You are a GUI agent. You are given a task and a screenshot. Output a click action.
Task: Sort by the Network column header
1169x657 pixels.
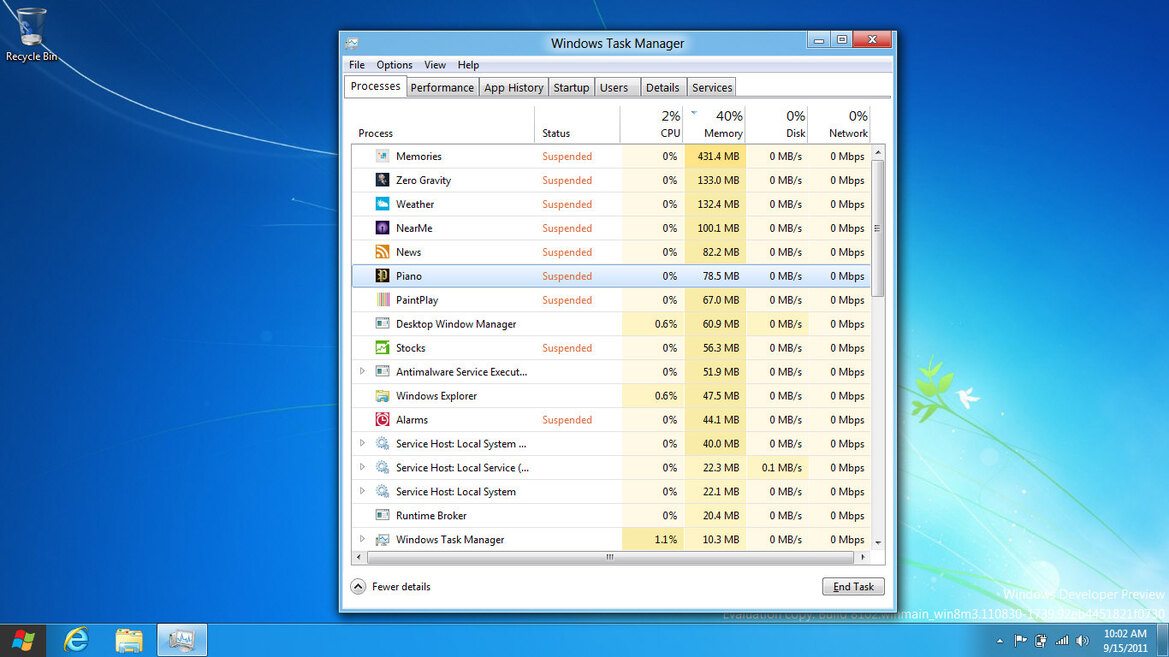click(839, 124)
